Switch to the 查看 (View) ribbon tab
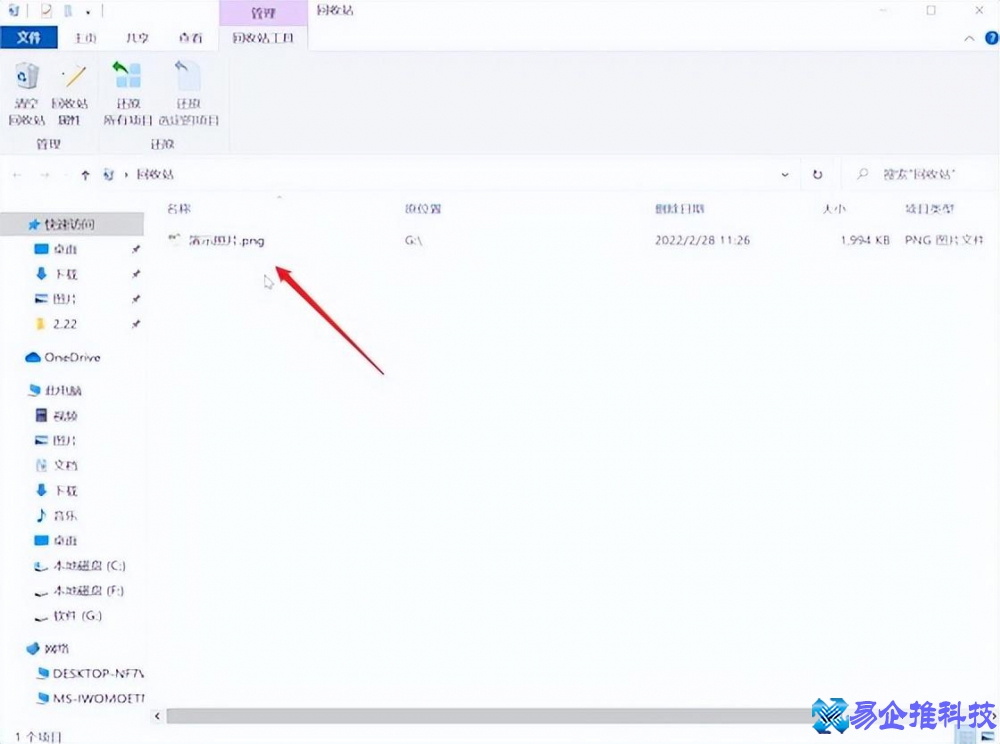This screenshot has width=1000, height=744. coord(191,38)
